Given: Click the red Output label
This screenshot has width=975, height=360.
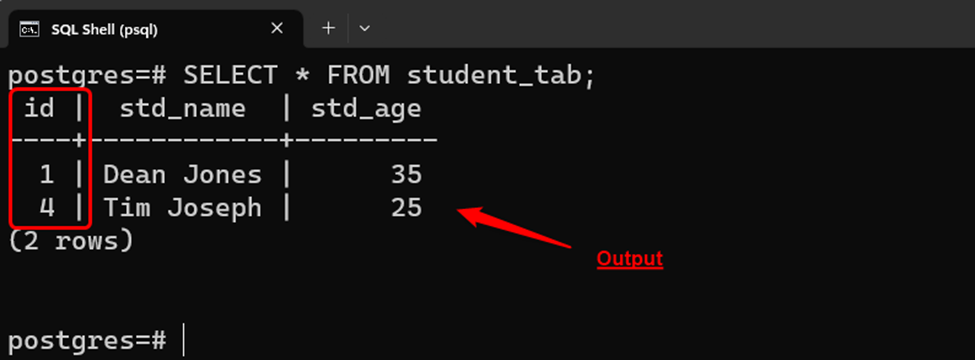Looking at the screenshot, I should pos(630,259).
